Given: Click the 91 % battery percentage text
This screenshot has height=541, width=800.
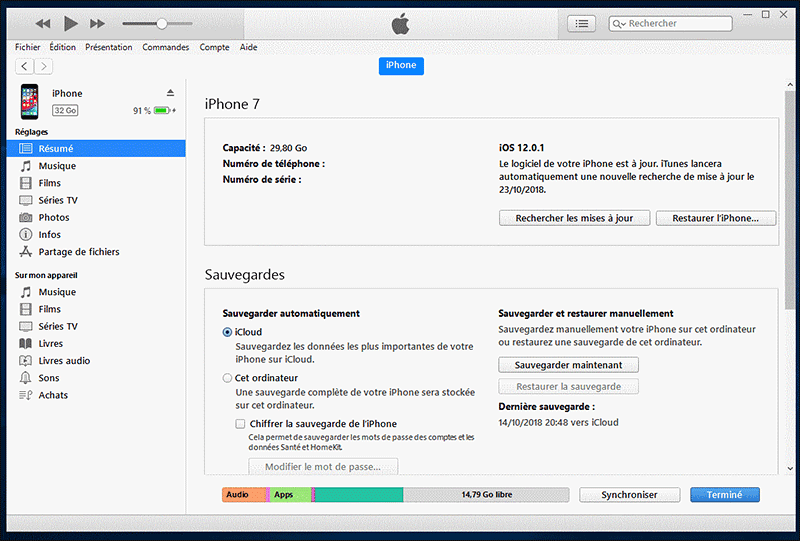Looking at the screenshot, I should (x=142, y=111).
